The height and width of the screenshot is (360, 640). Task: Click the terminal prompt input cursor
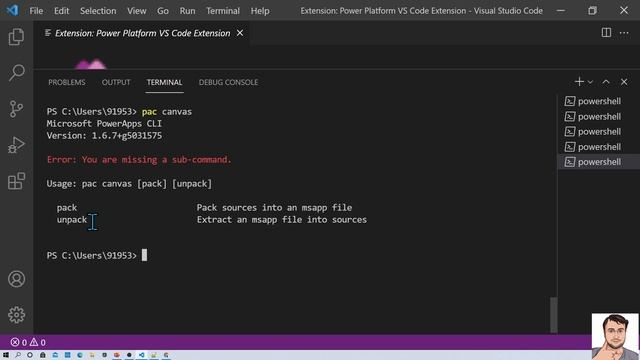click(x=144, y=255)
